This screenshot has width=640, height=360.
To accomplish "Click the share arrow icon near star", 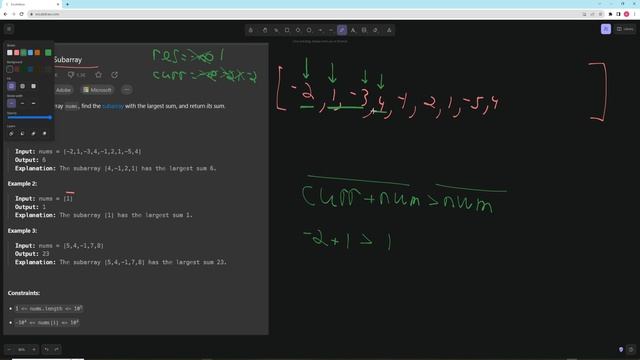I will 115,75.
